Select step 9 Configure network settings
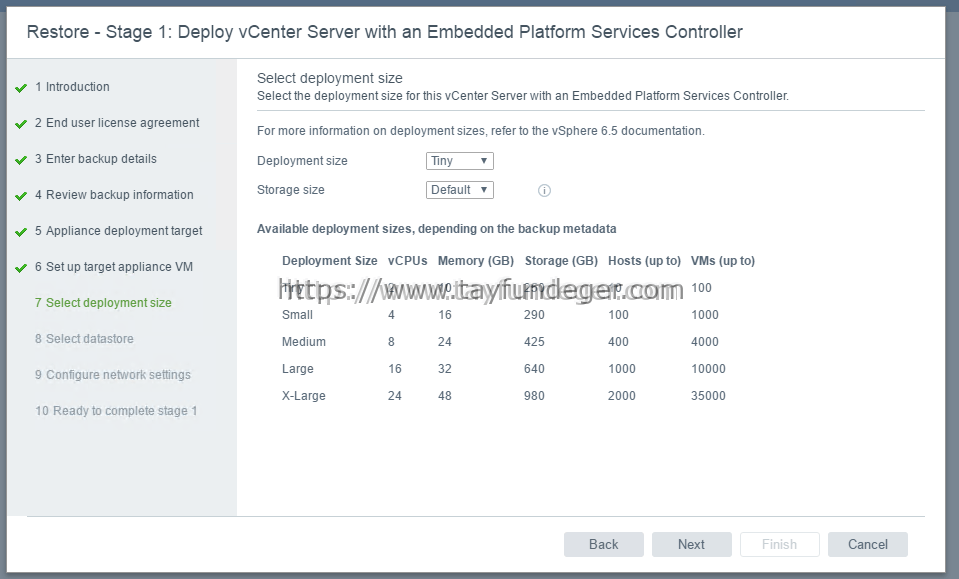 (x=113, y=375)
